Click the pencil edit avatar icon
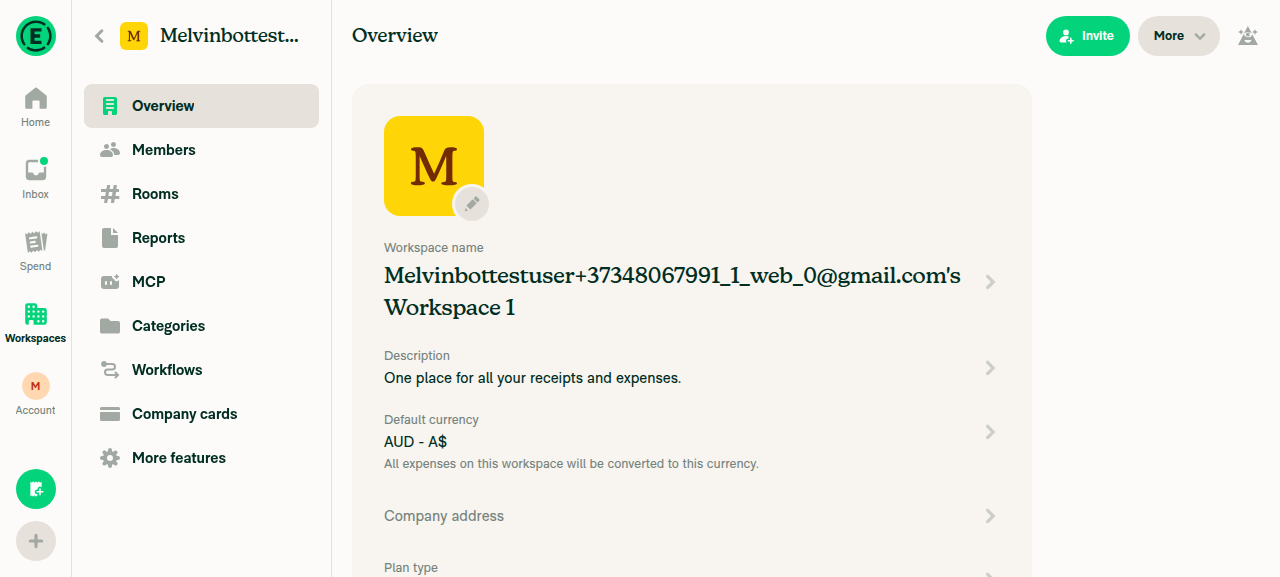1280x577 pixels. pyautogui.click(x=472, y=203)
